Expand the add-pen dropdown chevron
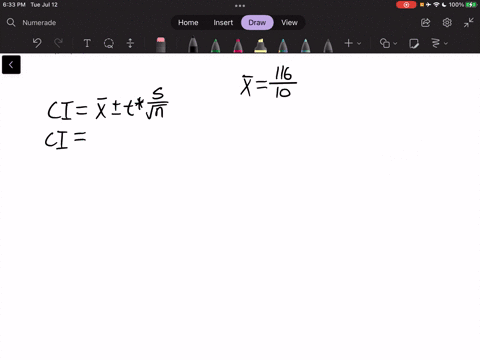 (x=359, y=43)
